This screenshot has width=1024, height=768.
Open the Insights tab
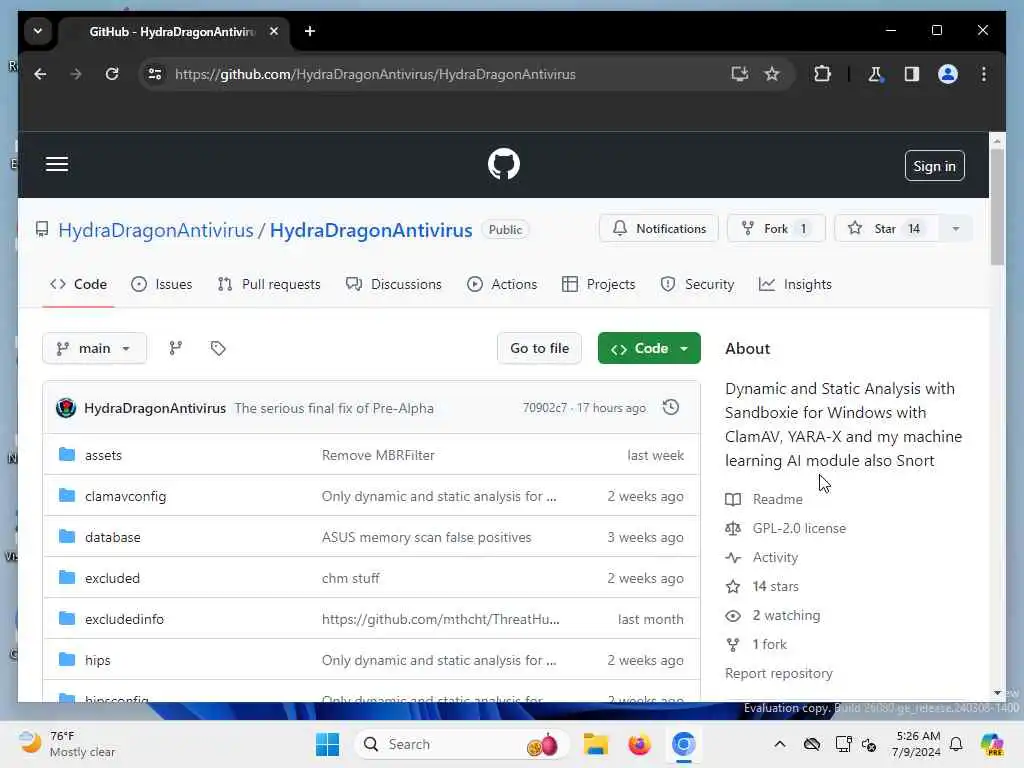(x=795, y=284)
